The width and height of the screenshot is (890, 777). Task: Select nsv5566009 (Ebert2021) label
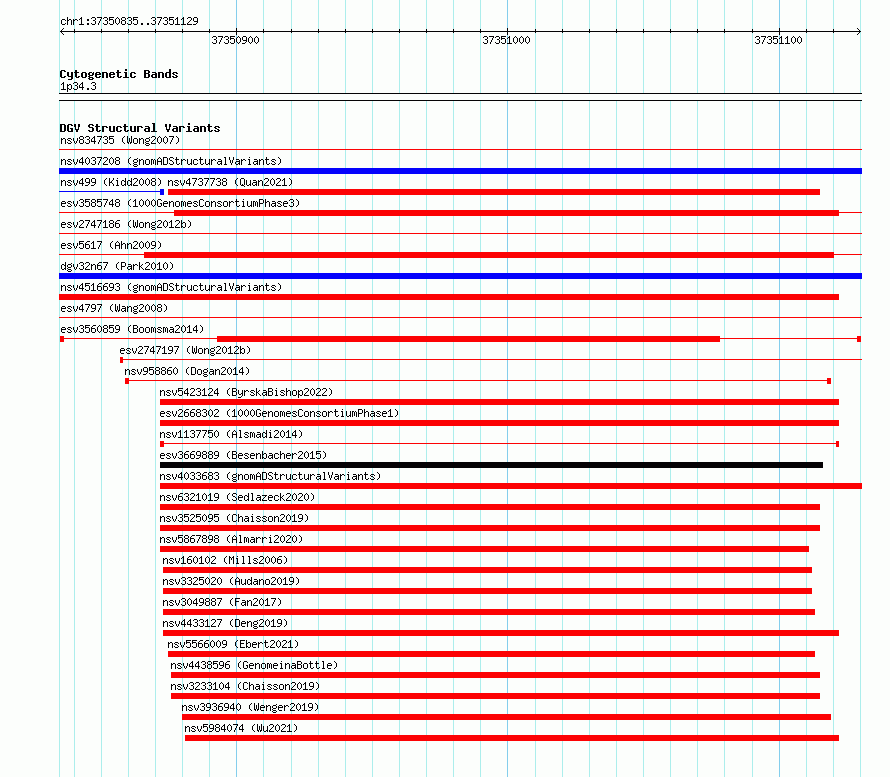[x=233, y=644]
